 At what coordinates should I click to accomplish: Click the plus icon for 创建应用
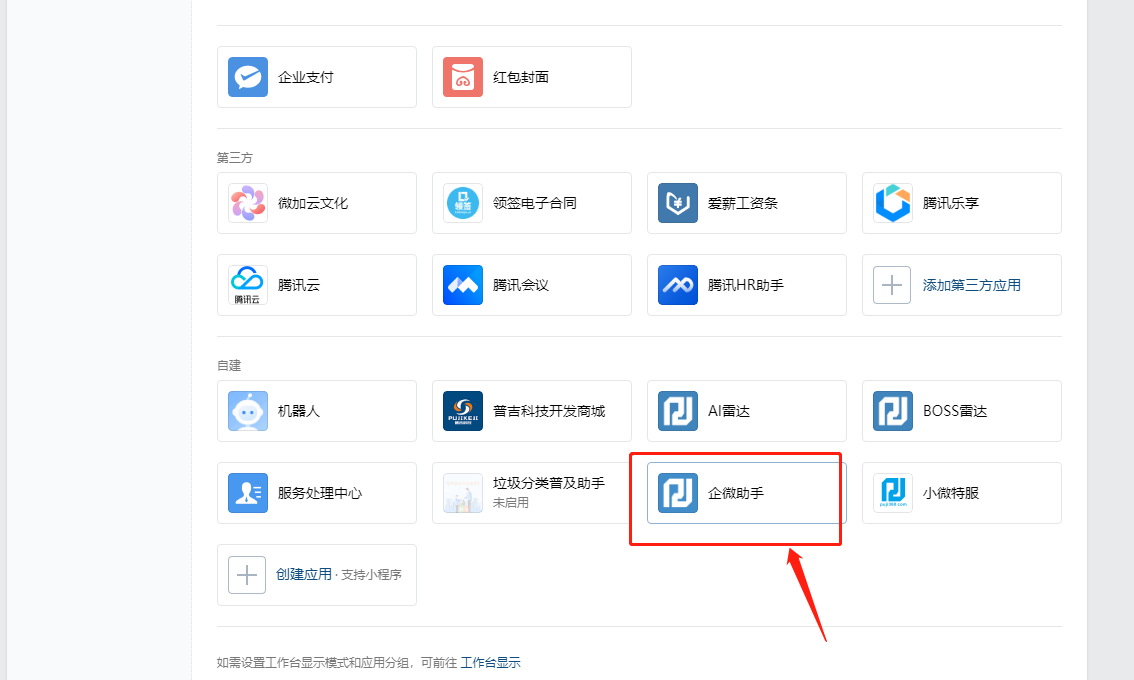(x=247, y=575)
